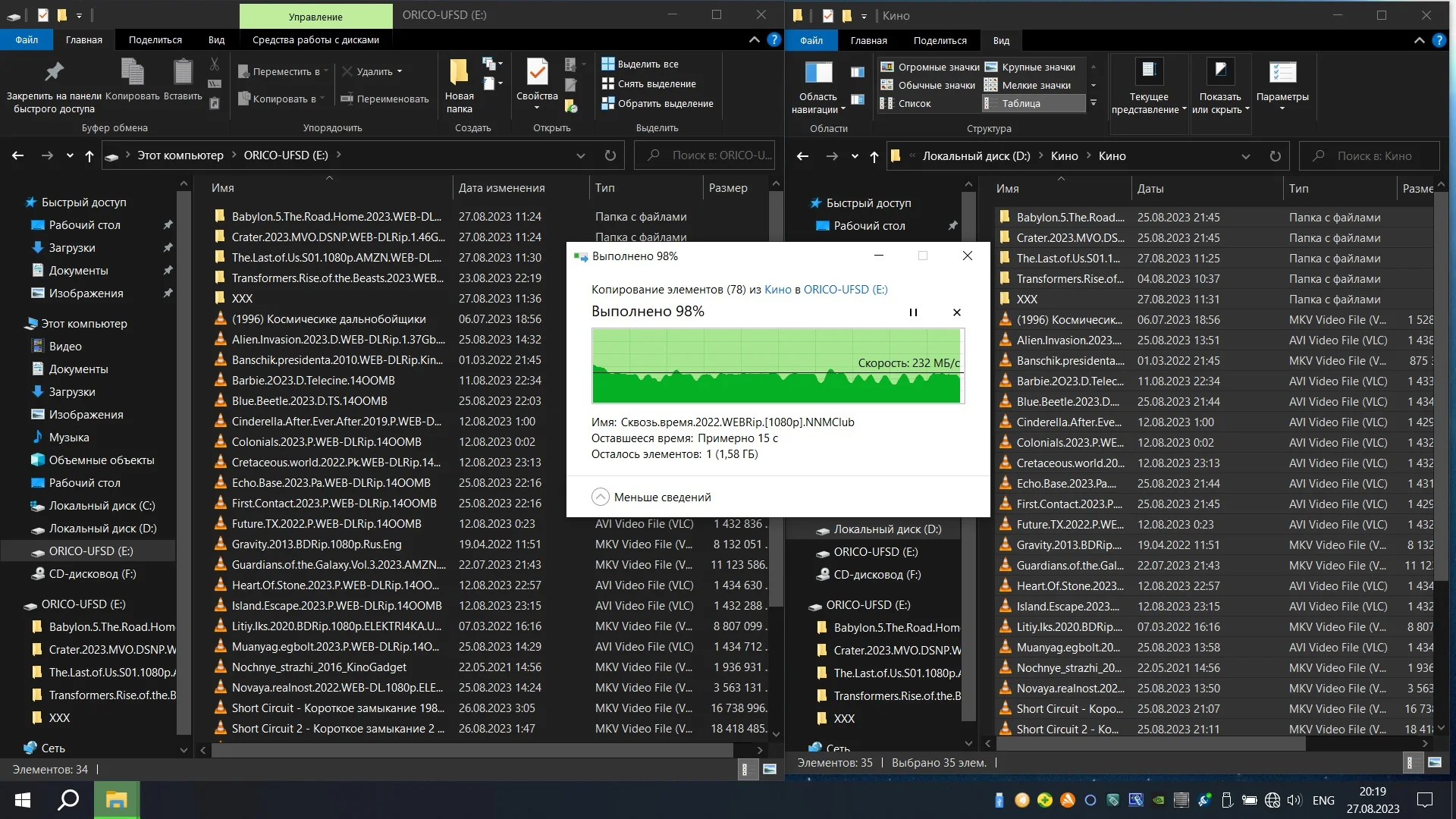1456x819 pixels.
Task: Open the Вид tab in the ORICO-UFSD window
Action: pyautogui.click(x=216, y=39)
